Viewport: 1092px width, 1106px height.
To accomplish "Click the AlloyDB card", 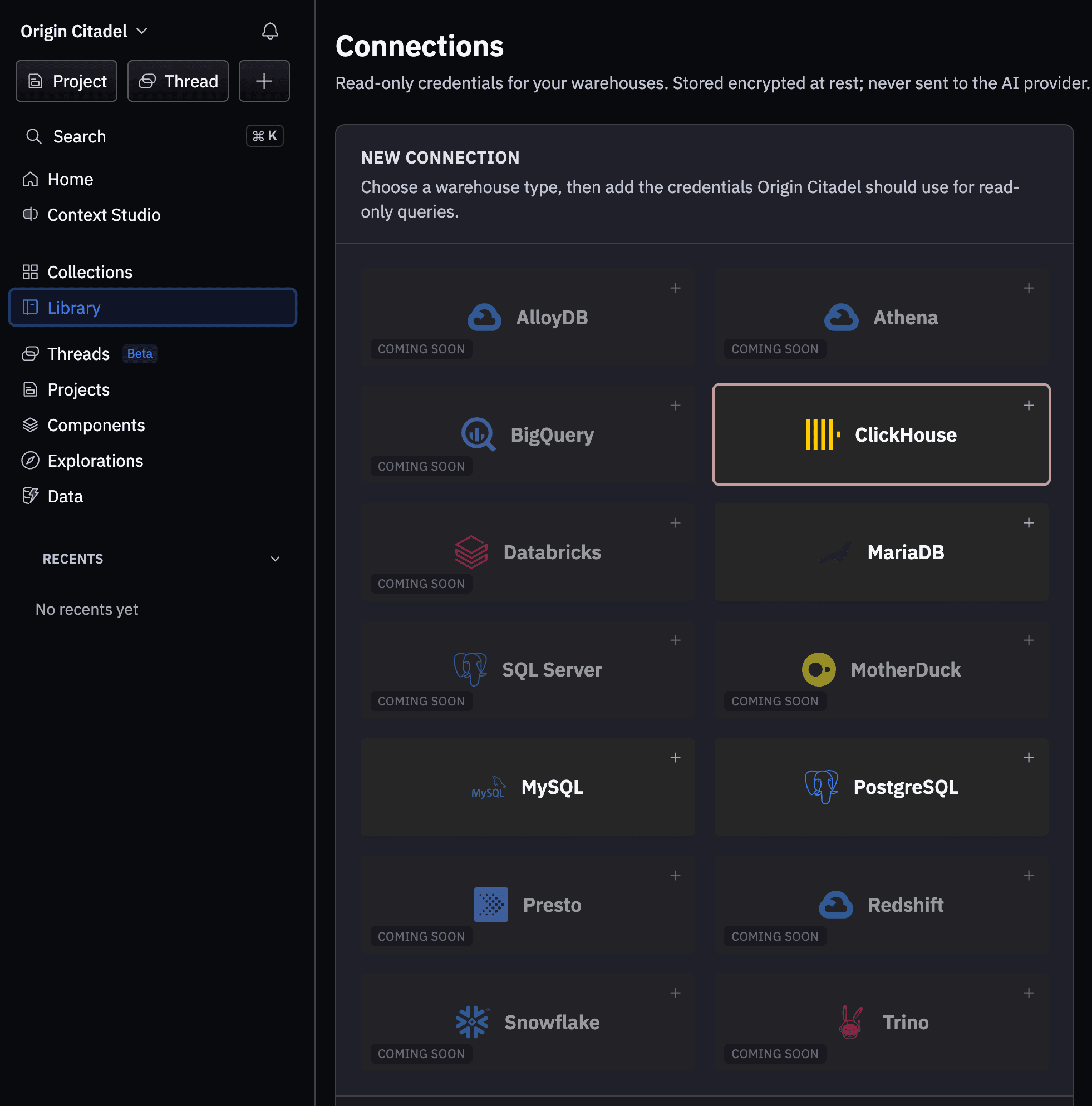I will [528, 317].
